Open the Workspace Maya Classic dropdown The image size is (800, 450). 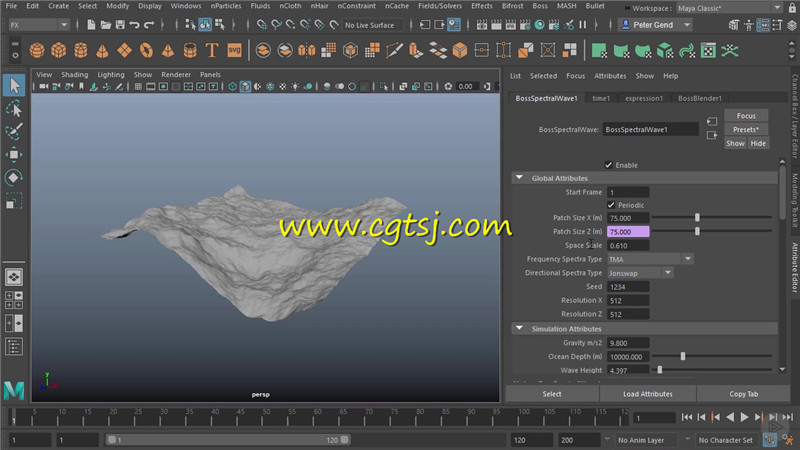tap(729, 8)
